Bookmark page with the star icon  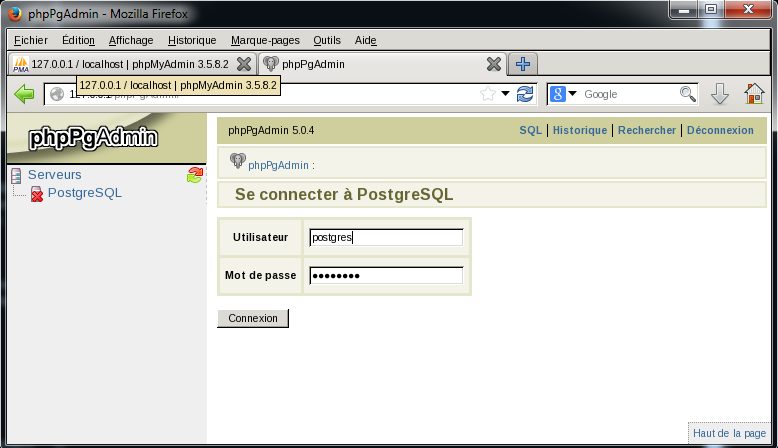click(x=487, y=94)
